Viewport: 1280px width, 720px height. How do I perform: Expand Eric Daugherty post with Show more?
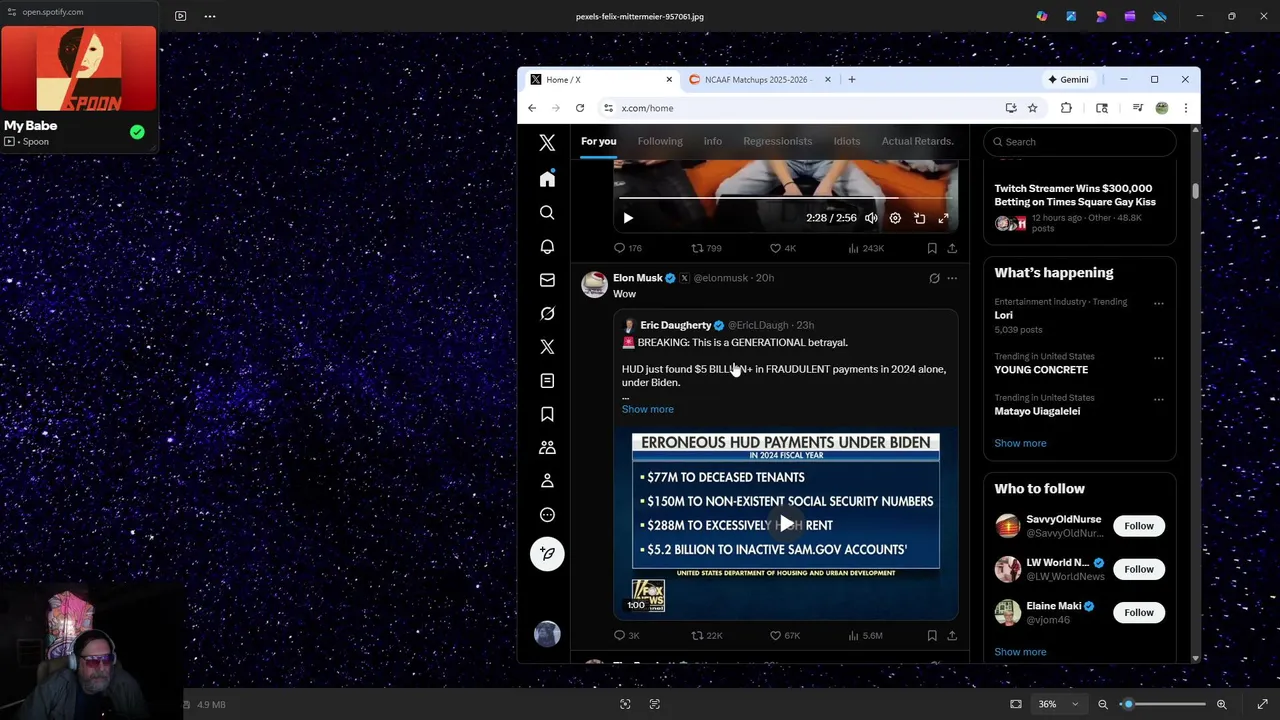(648, 409)
